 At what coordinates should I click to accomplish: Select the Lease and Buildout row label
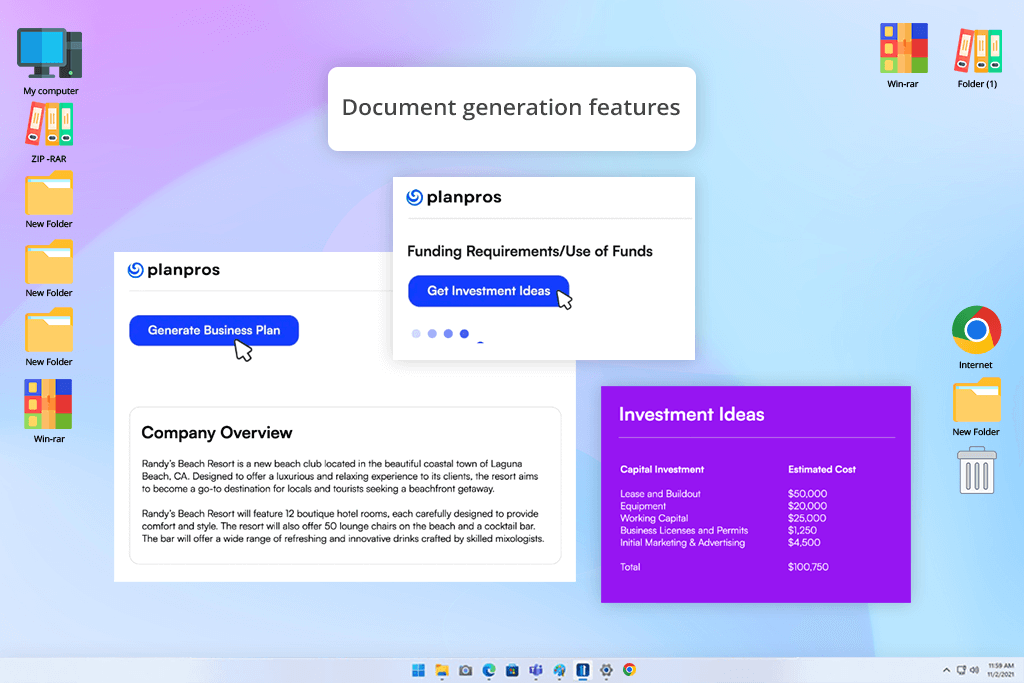pos(660,494)
